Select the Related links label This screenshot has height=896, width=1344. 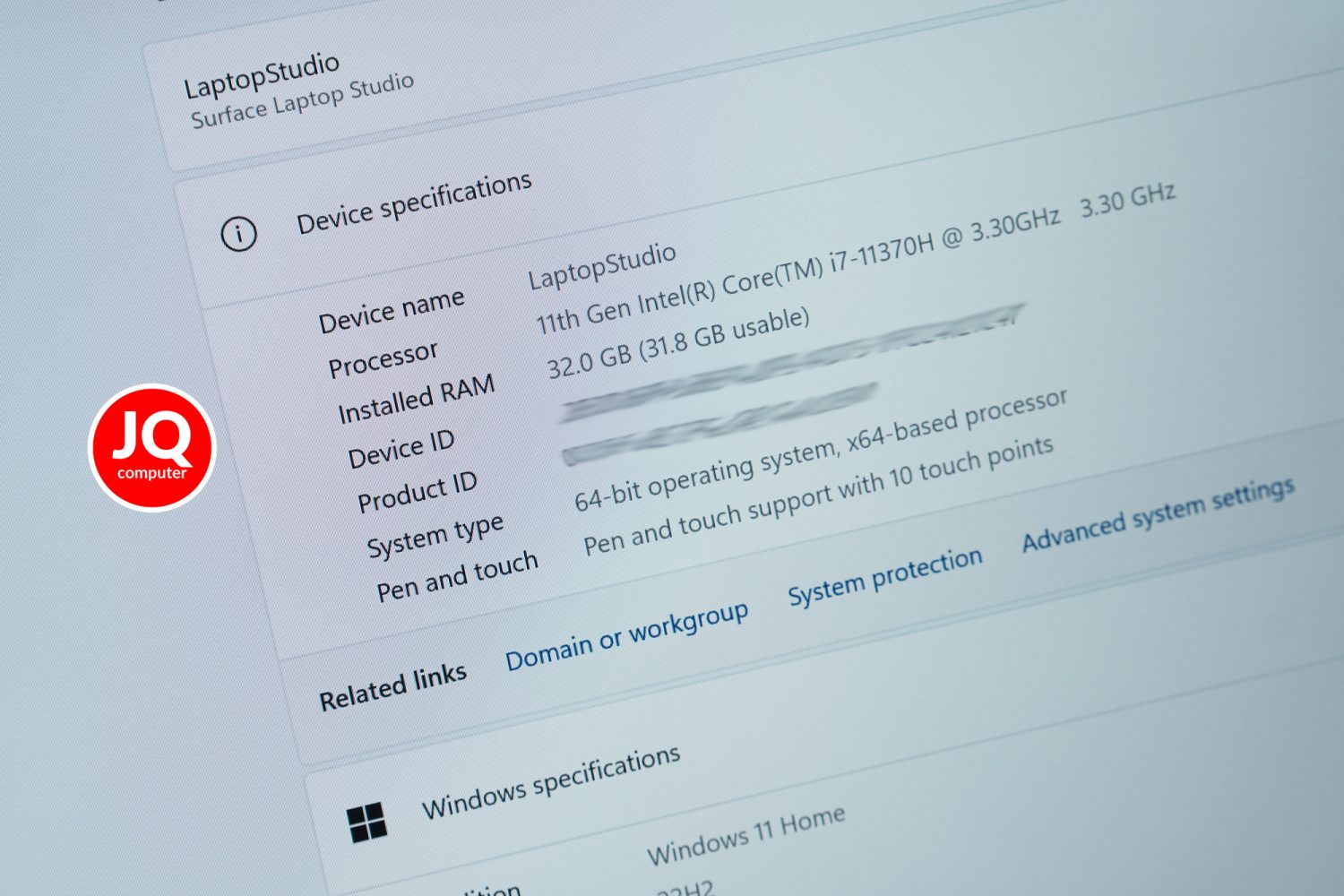tap(392, 687)
